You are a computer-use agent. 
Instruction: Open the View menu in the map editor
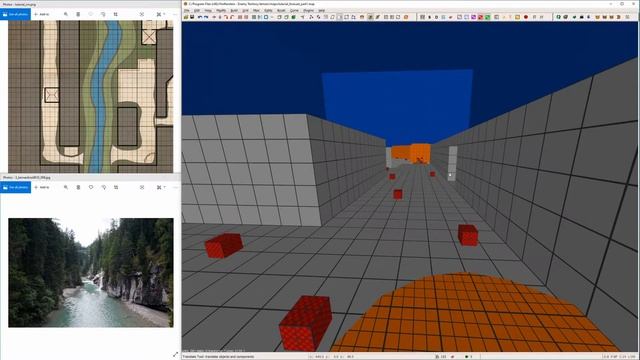[208, 10]
